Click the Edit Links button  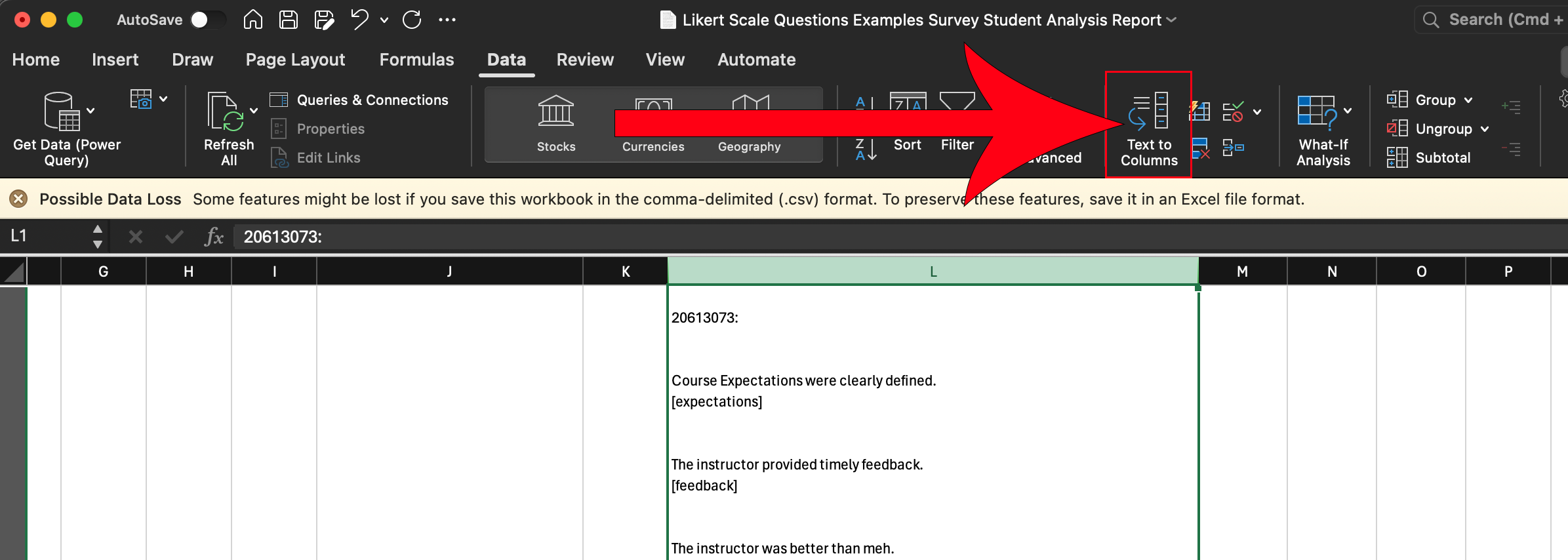[316, 157]
